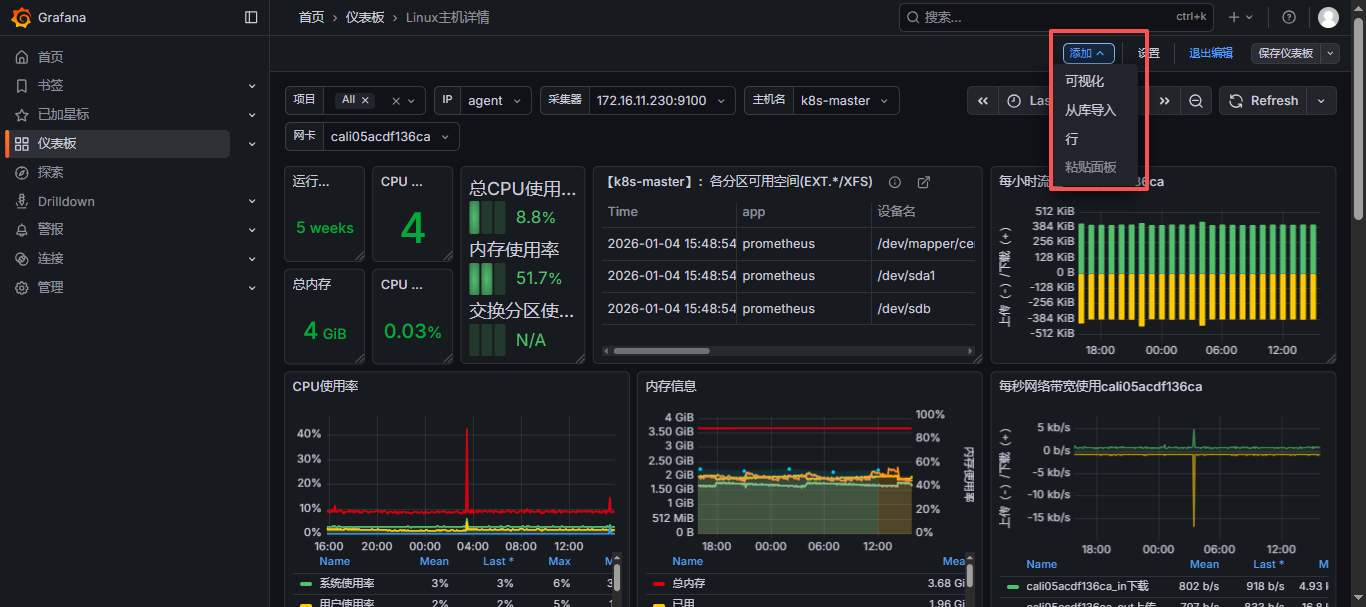Click 退出编辑 to exit editing
Viewport: 1366px width, 607px height.
[x=1211, y=53]
